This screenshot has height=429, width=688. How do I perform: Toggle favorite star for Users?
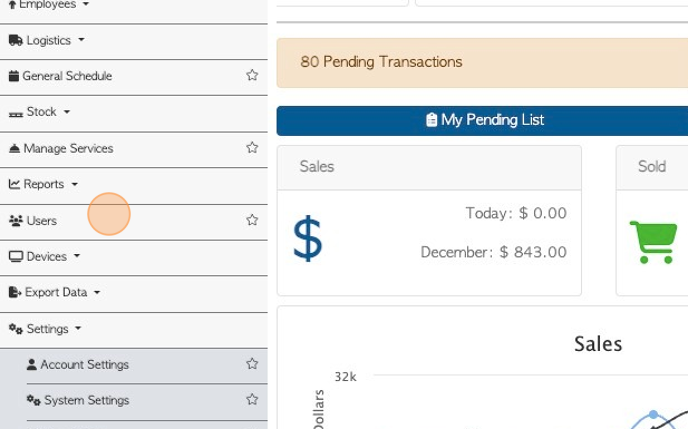pyautogui.click(x=252, y=220)
